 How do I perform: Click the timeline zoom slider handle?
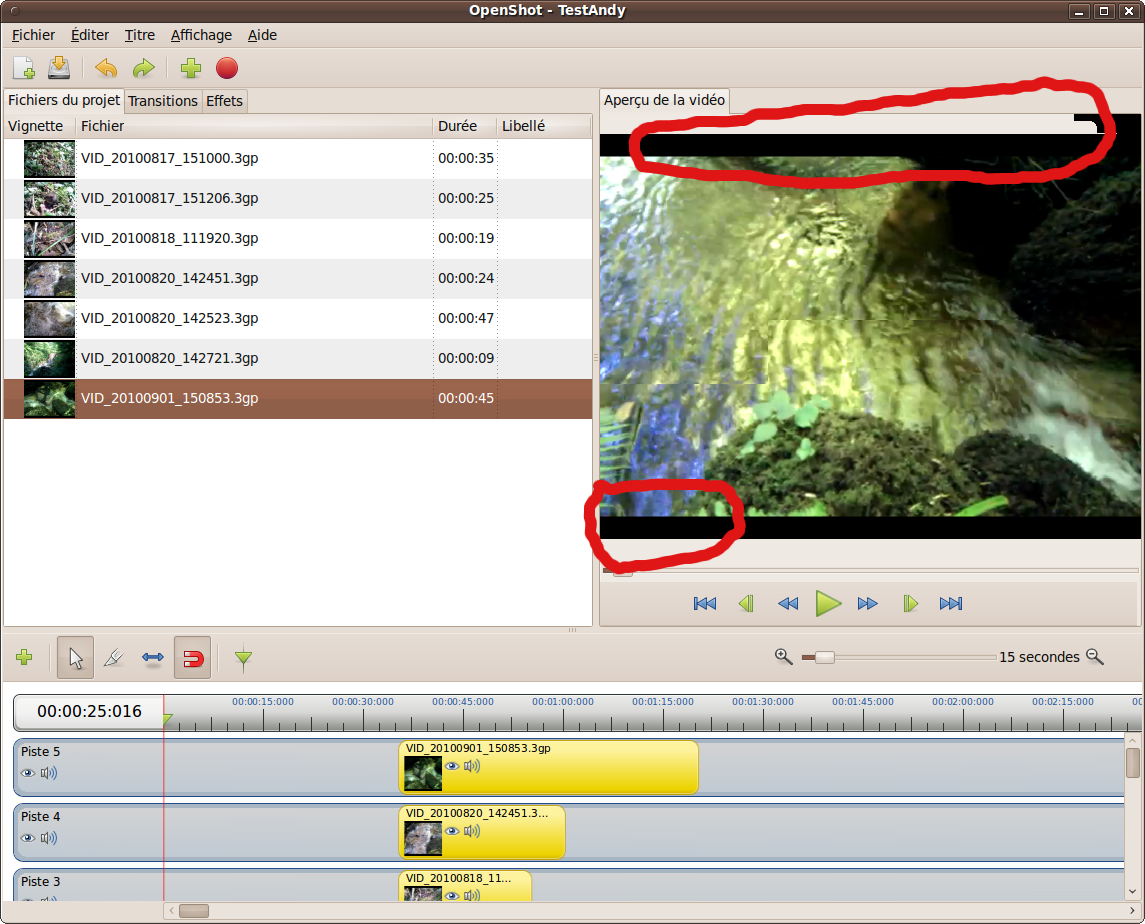(824, 657)
